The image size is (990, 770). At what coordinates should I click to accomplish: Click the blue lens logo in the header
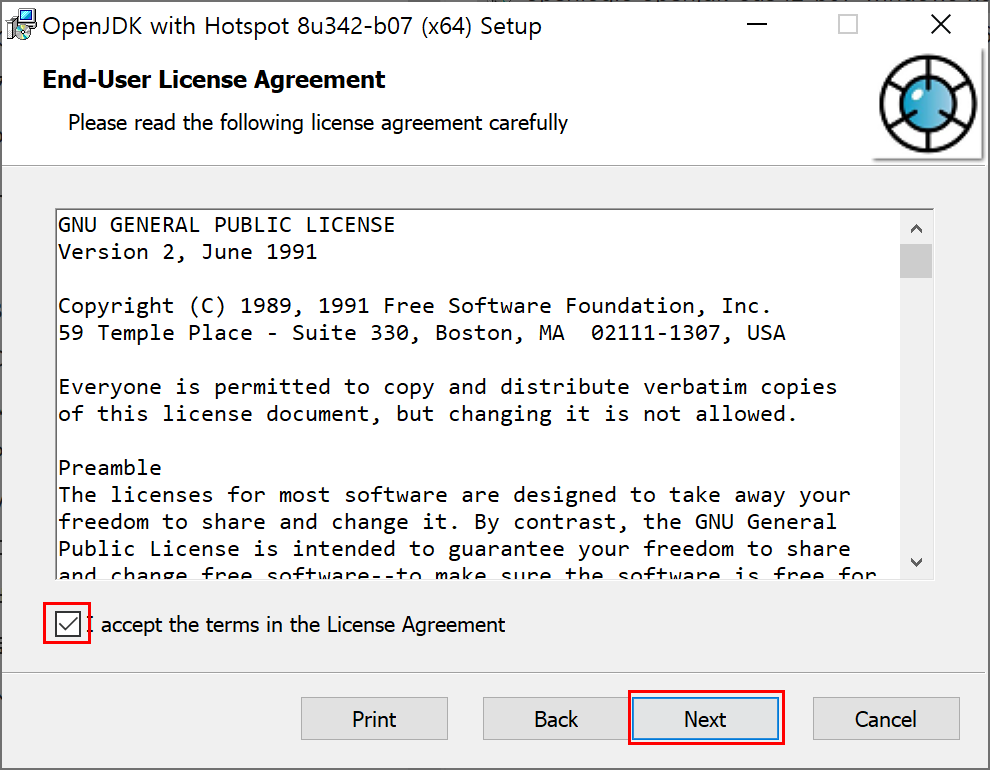927,104
